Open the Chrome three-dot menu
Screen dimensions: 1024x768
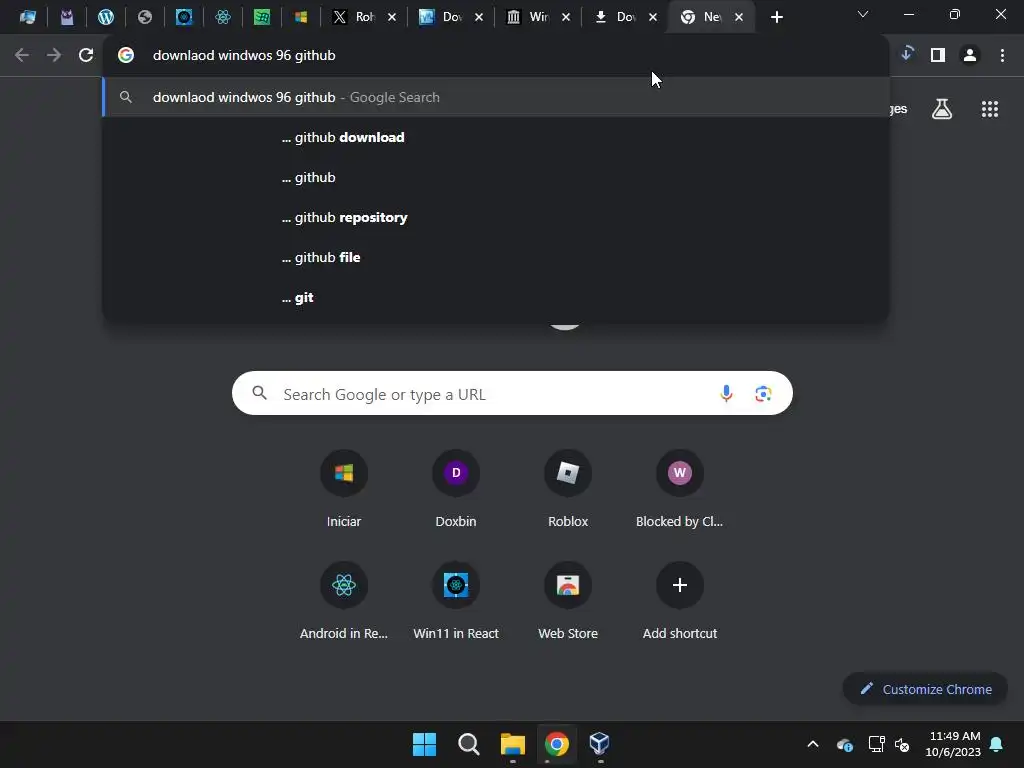click(1002, 56)
